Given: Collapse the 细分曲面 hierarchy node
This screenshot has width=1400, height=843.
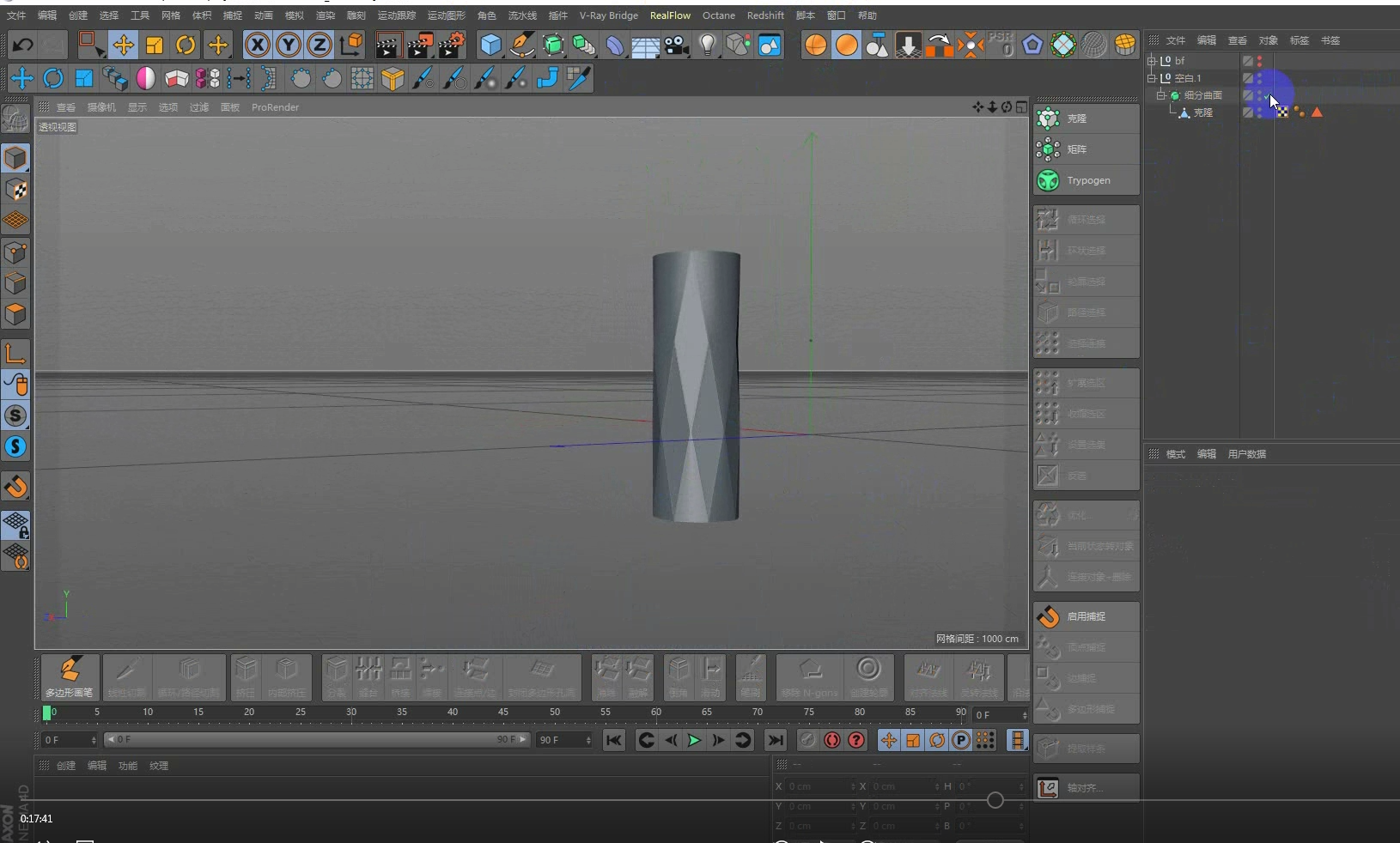Looking at the screenshot, I should 1160,95.
